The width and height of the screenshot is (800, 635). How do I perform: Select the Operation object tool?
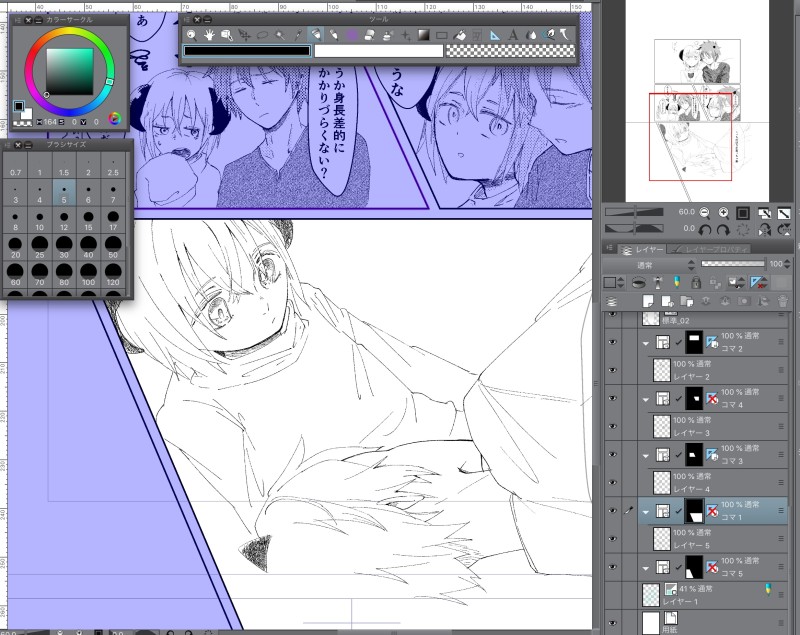click(227, 35)
